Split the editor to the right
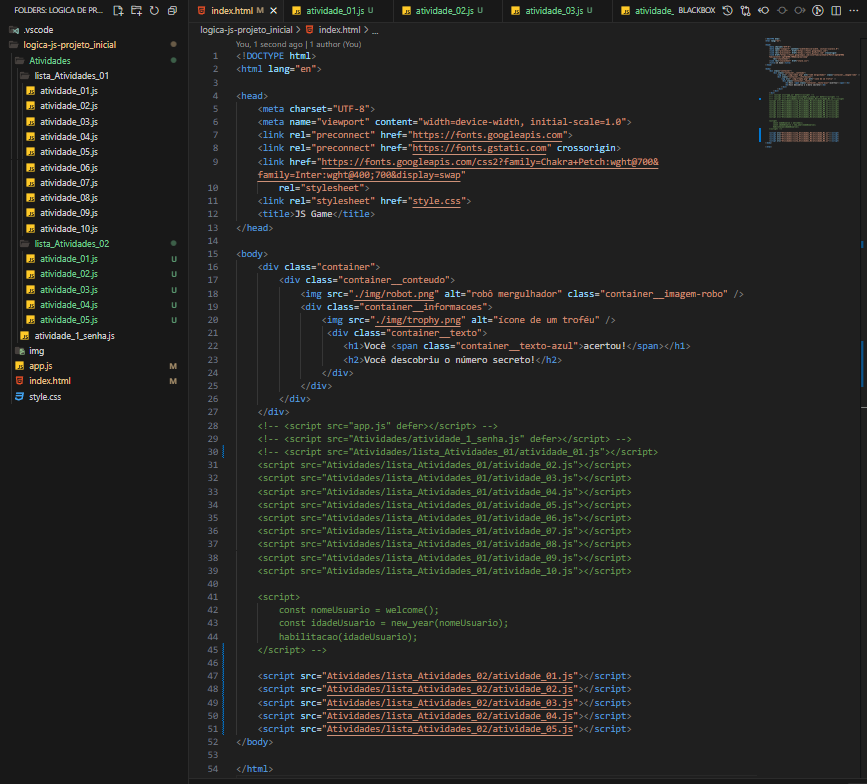The image size is (867, 784). click(x=835, y=10)
